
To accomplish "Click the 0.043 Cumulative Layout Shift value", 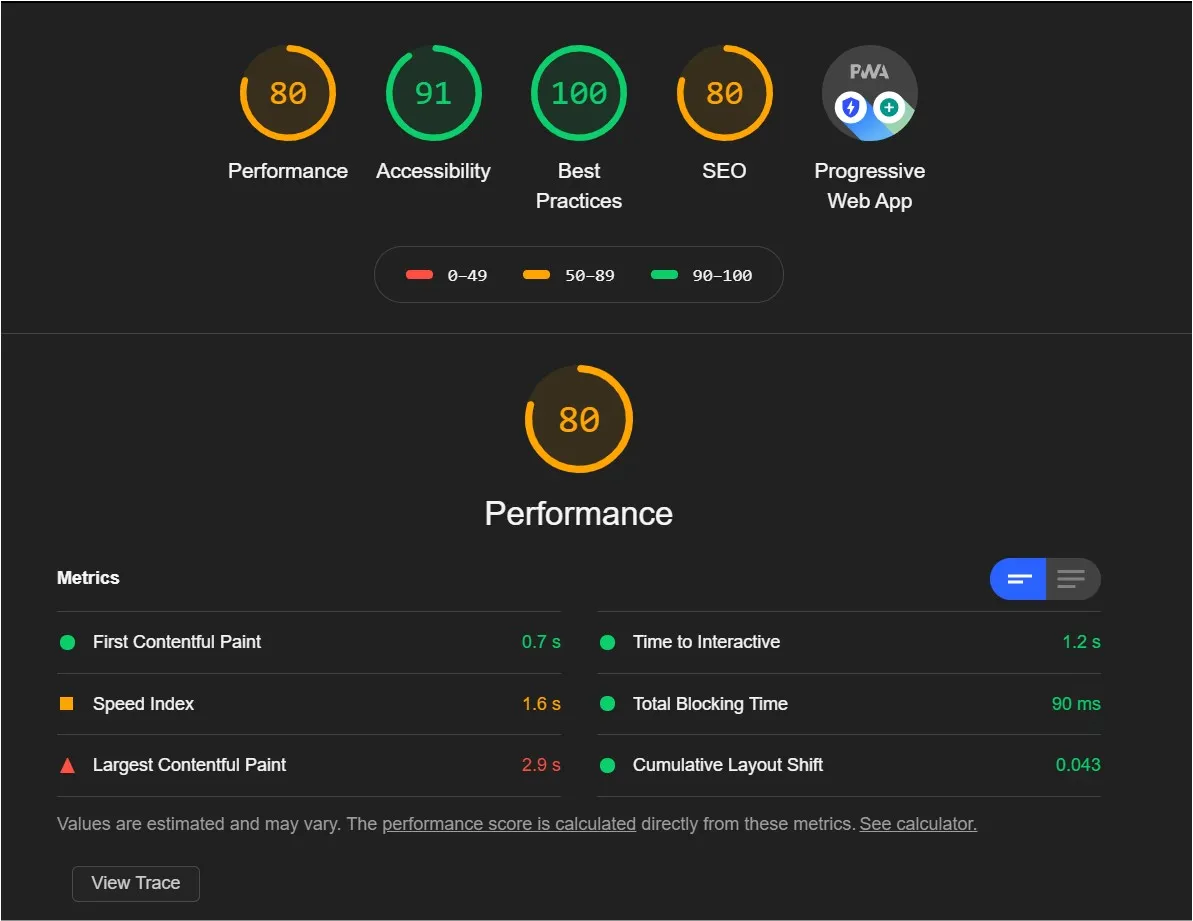I will 1078,764.
